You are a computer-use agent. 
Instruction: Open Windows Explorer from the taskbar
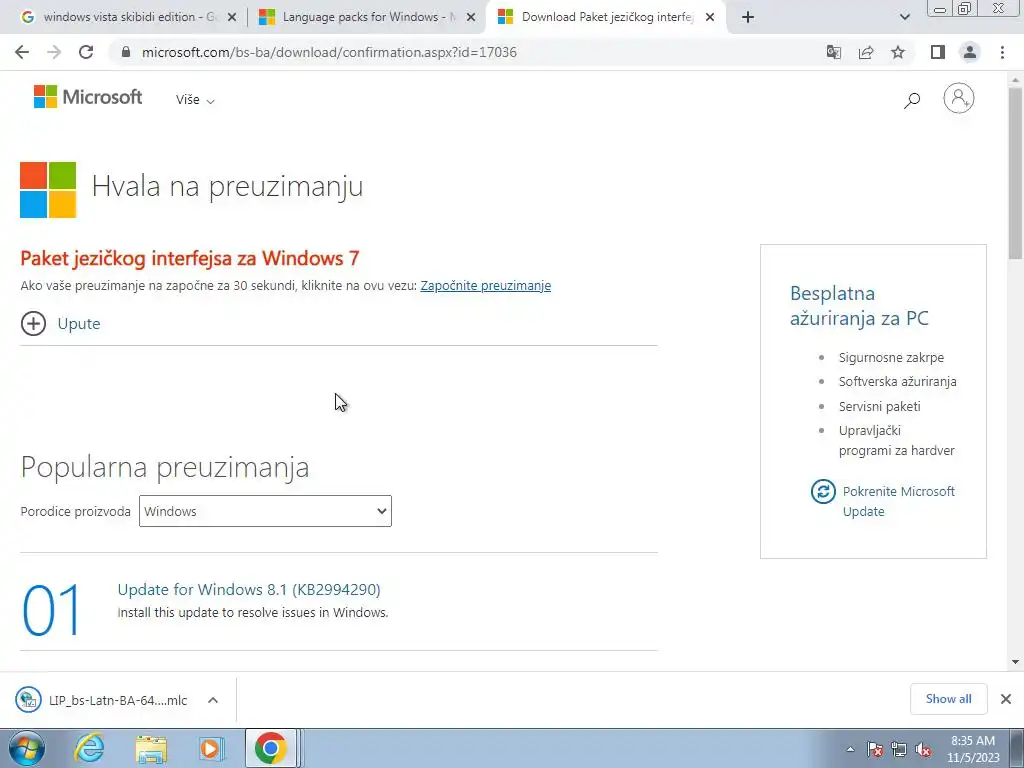pos(151,748)
